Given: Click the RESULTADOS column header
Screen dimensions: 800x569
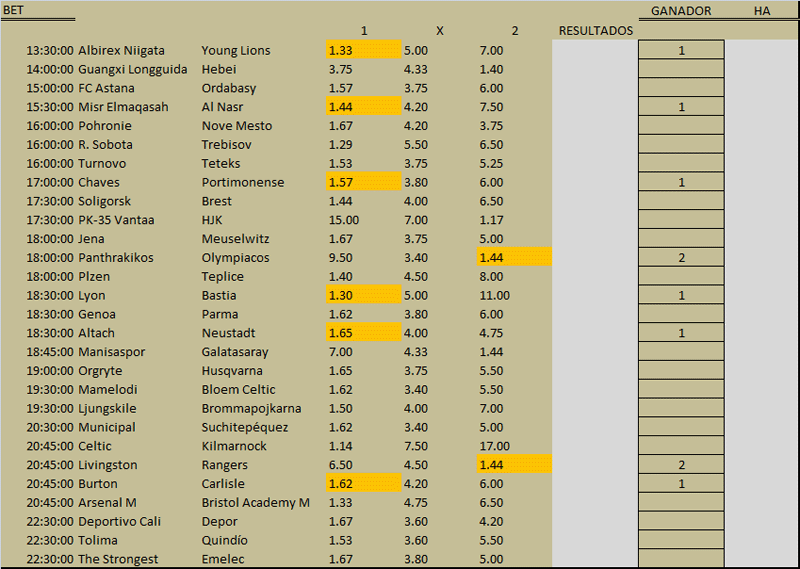Looking at the screenshot, I should coord(595,31).
